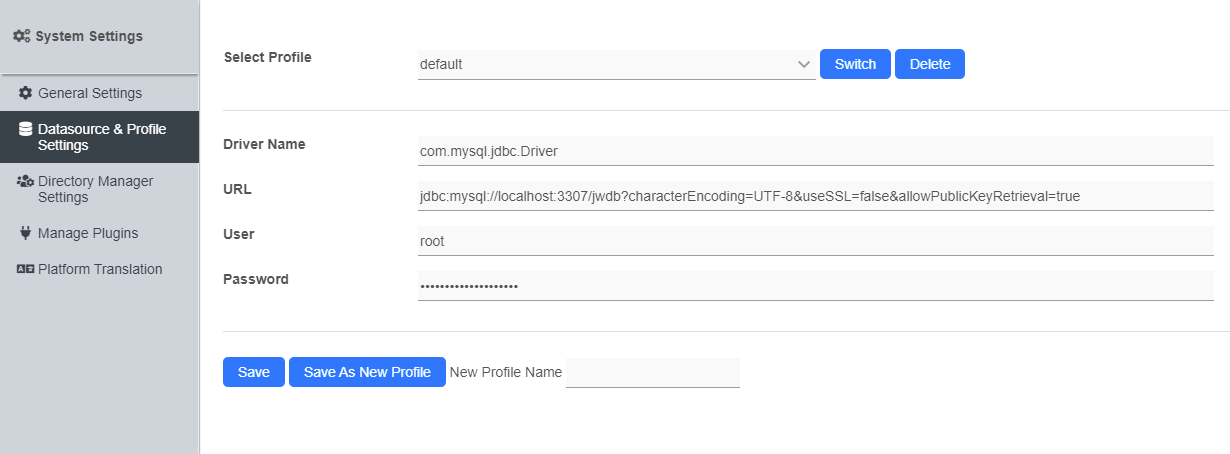Go to Directory Manager Settings
The width and height of the screenshot is (1230, 454).
click(x=95, y=189)
